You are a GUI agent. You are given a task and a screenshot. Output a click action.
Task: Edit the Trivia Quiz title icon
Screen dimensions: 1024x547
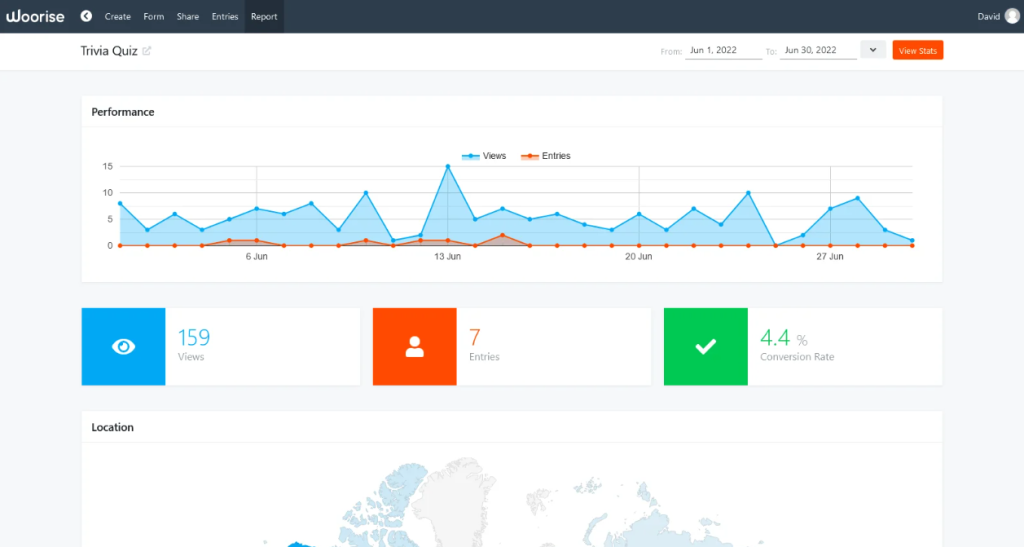pos(146,51)
